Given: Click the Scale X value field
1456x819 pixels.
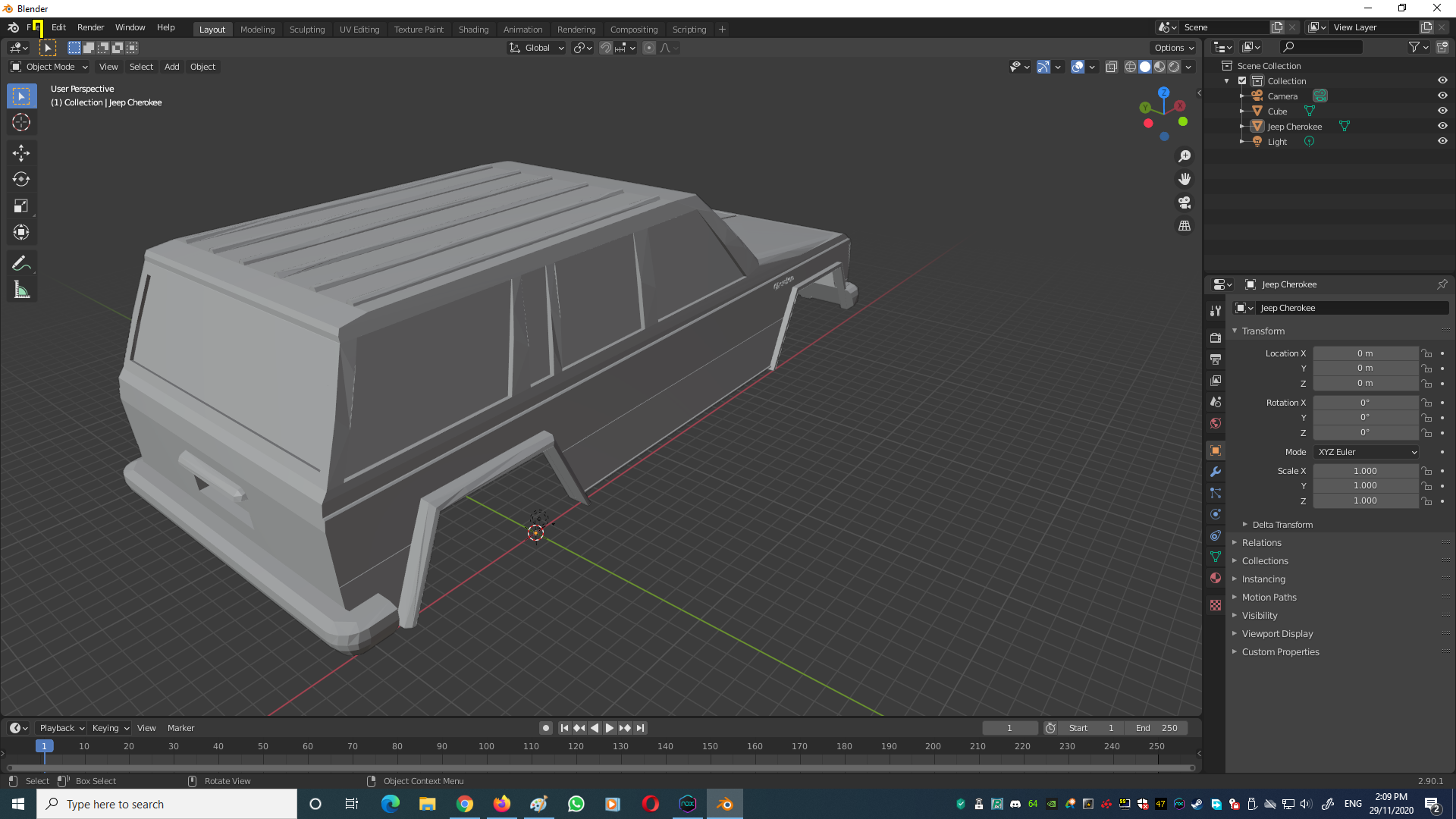Looking at the screenshot, I should click(x=1365, y=470).
